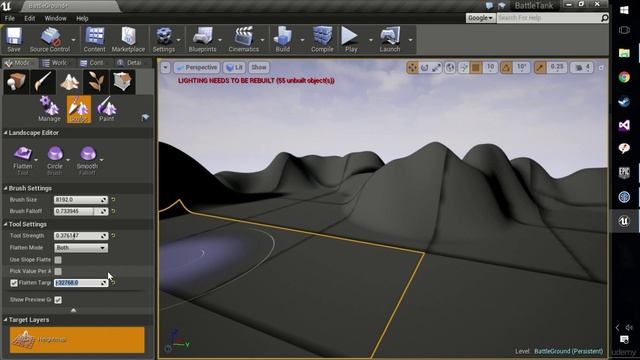Image resolution: width=640 pixels, height=360 pixels.
Task: Adjust the Brush Size value slider
Action: 81,200
